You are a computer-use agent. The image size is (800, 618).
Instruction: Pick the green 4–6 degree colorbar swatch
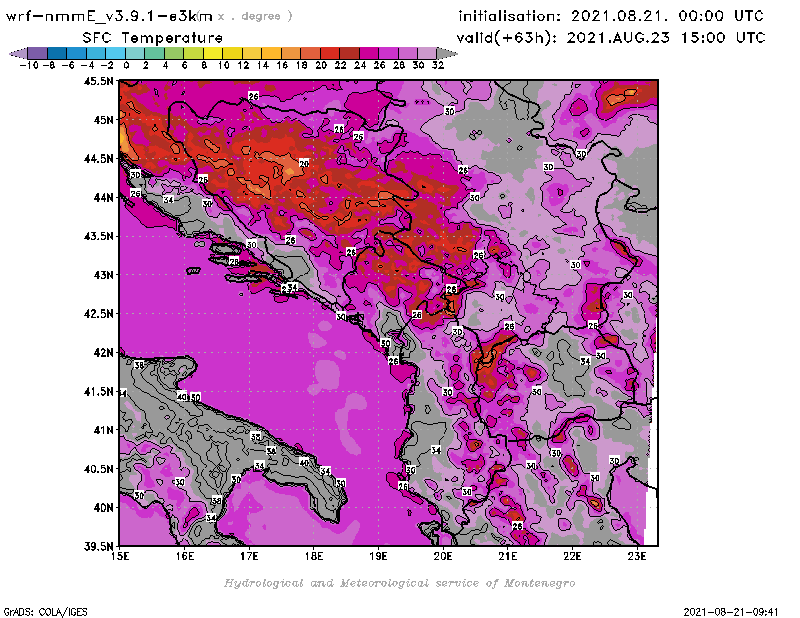[x=174, y=52]
